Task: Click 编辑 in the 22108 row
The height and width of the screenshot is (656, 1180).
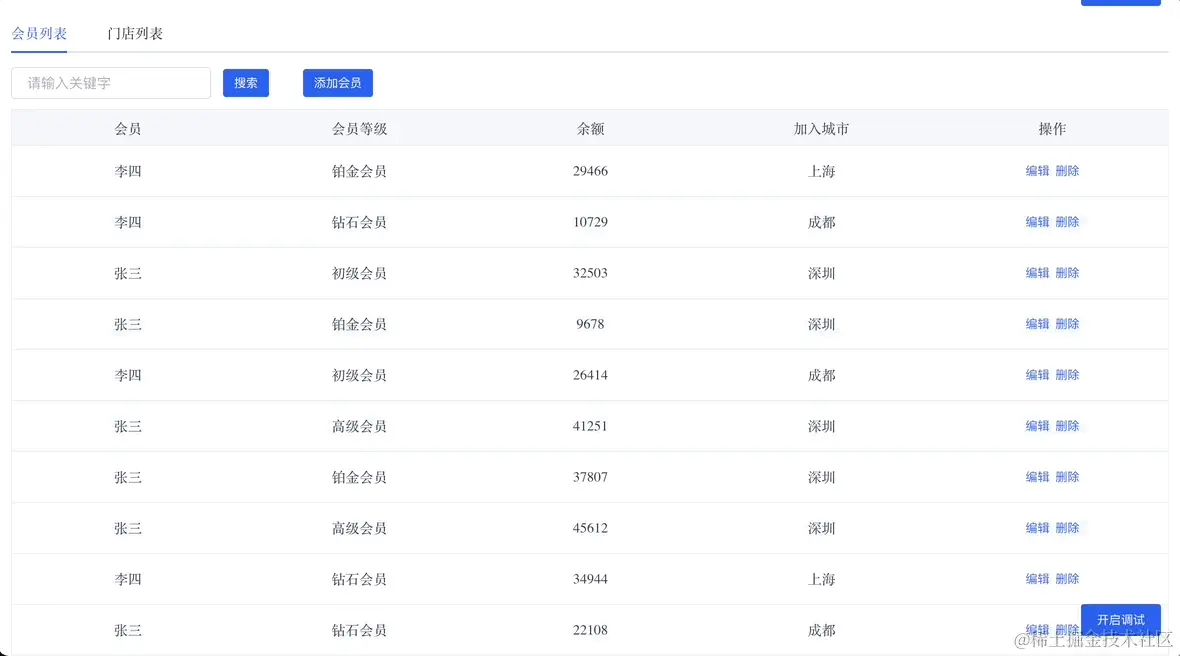Action: pos(1037,630)
